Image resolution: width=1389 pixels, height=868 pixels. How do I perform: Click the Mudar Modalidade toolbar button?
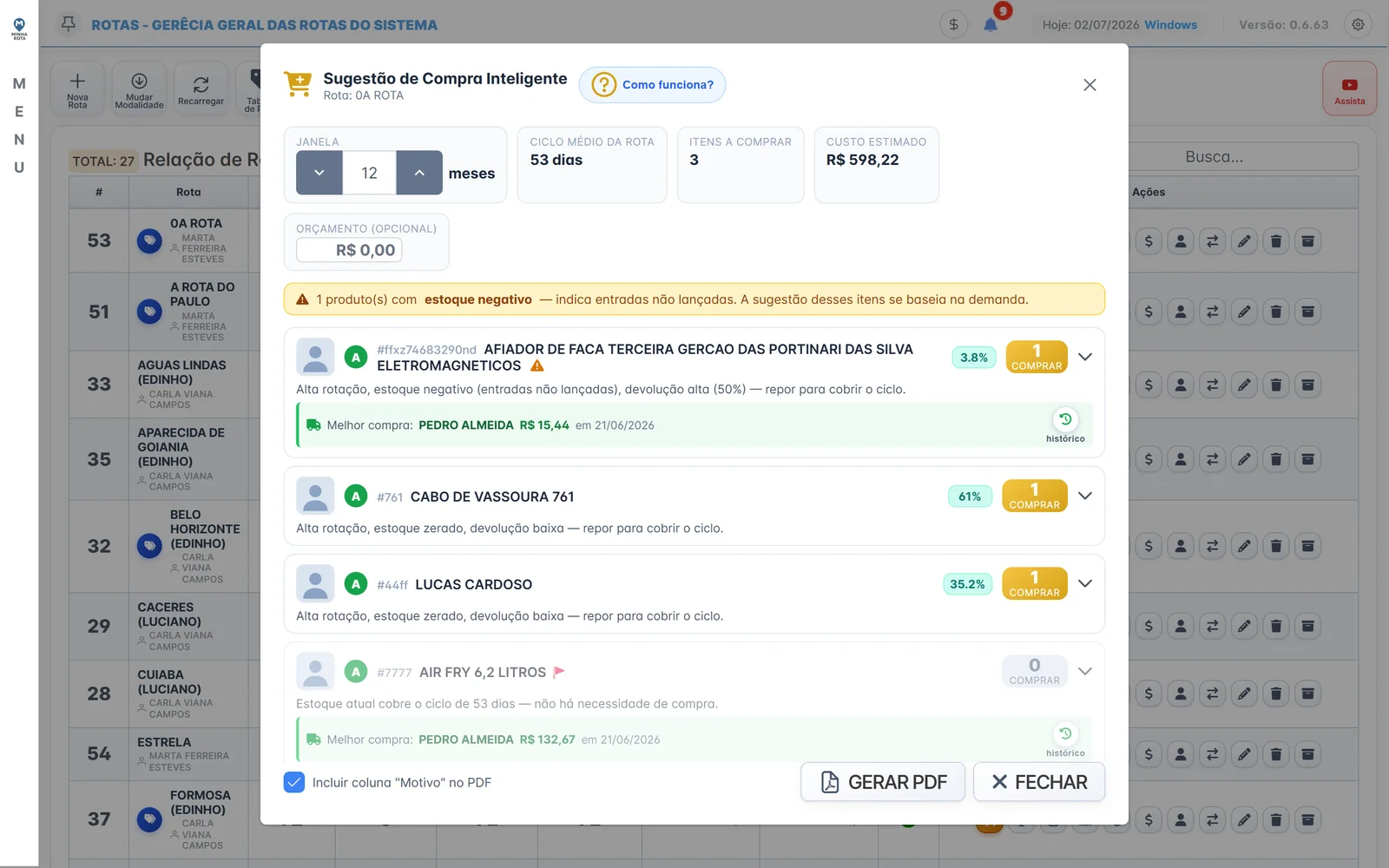[139, 89]
